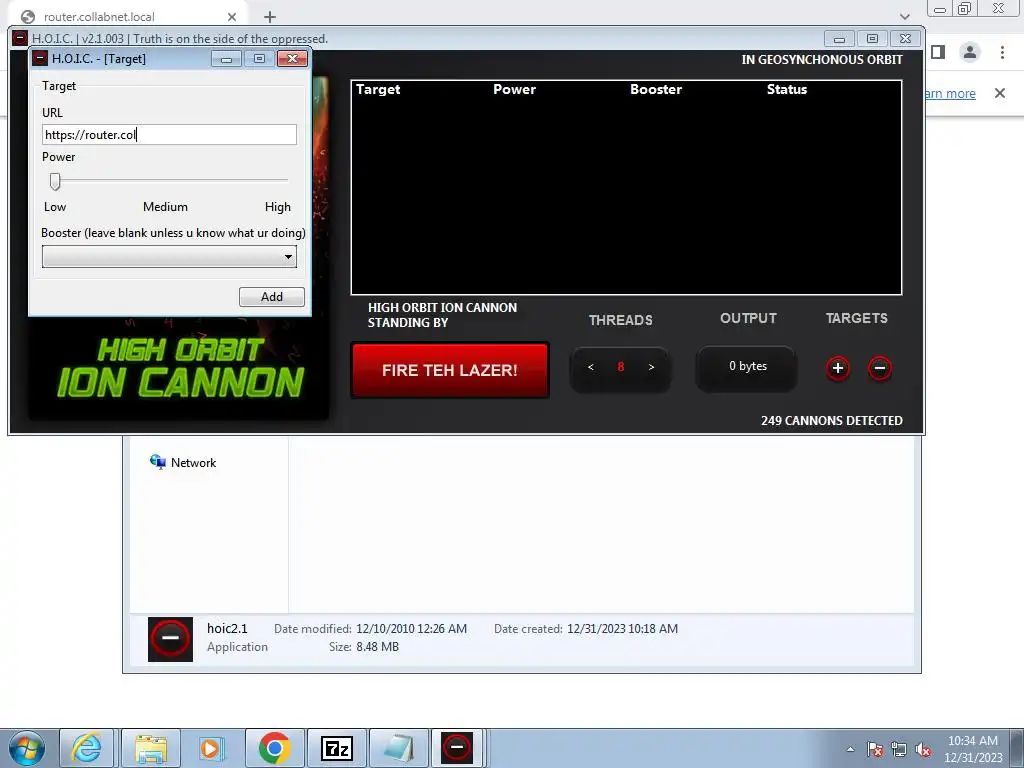Close the main H.O.I.C. window
1024x768 pixels.
tap(905, 39)
